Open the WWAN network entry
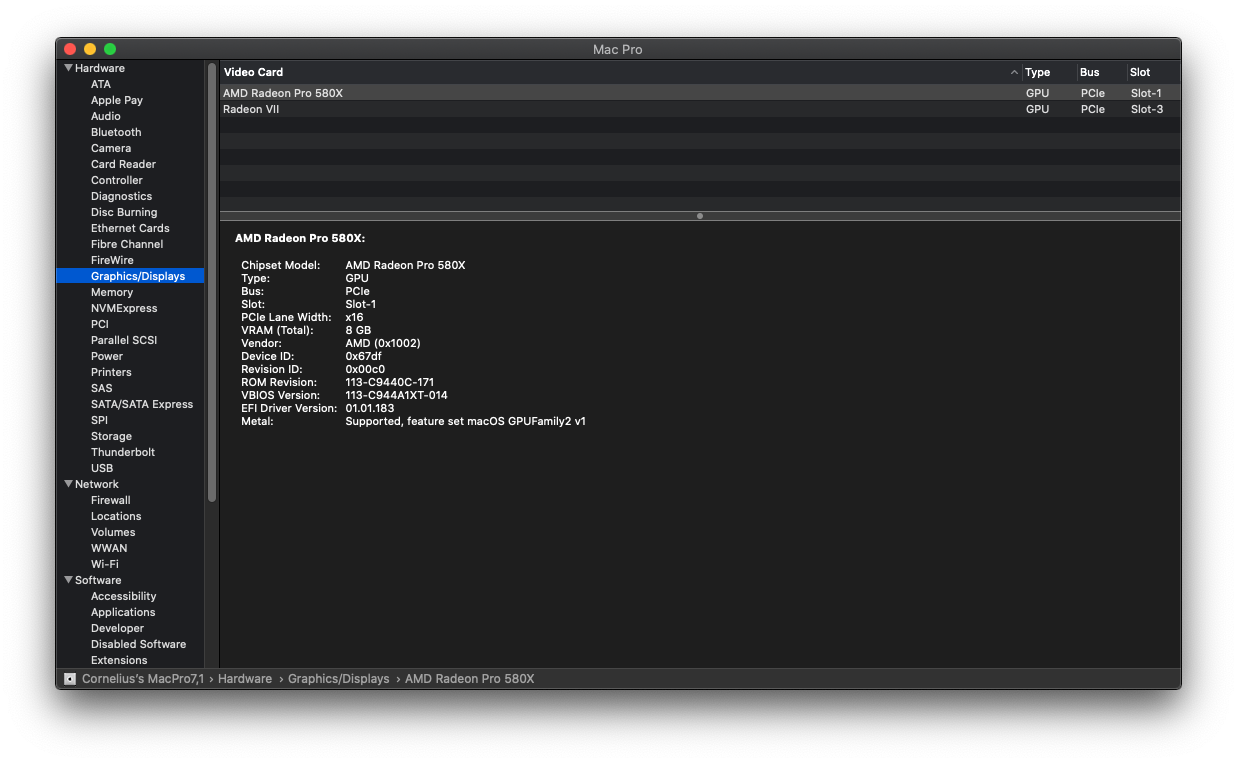This screenshot has height=763, width=1237. click(109, 548)
